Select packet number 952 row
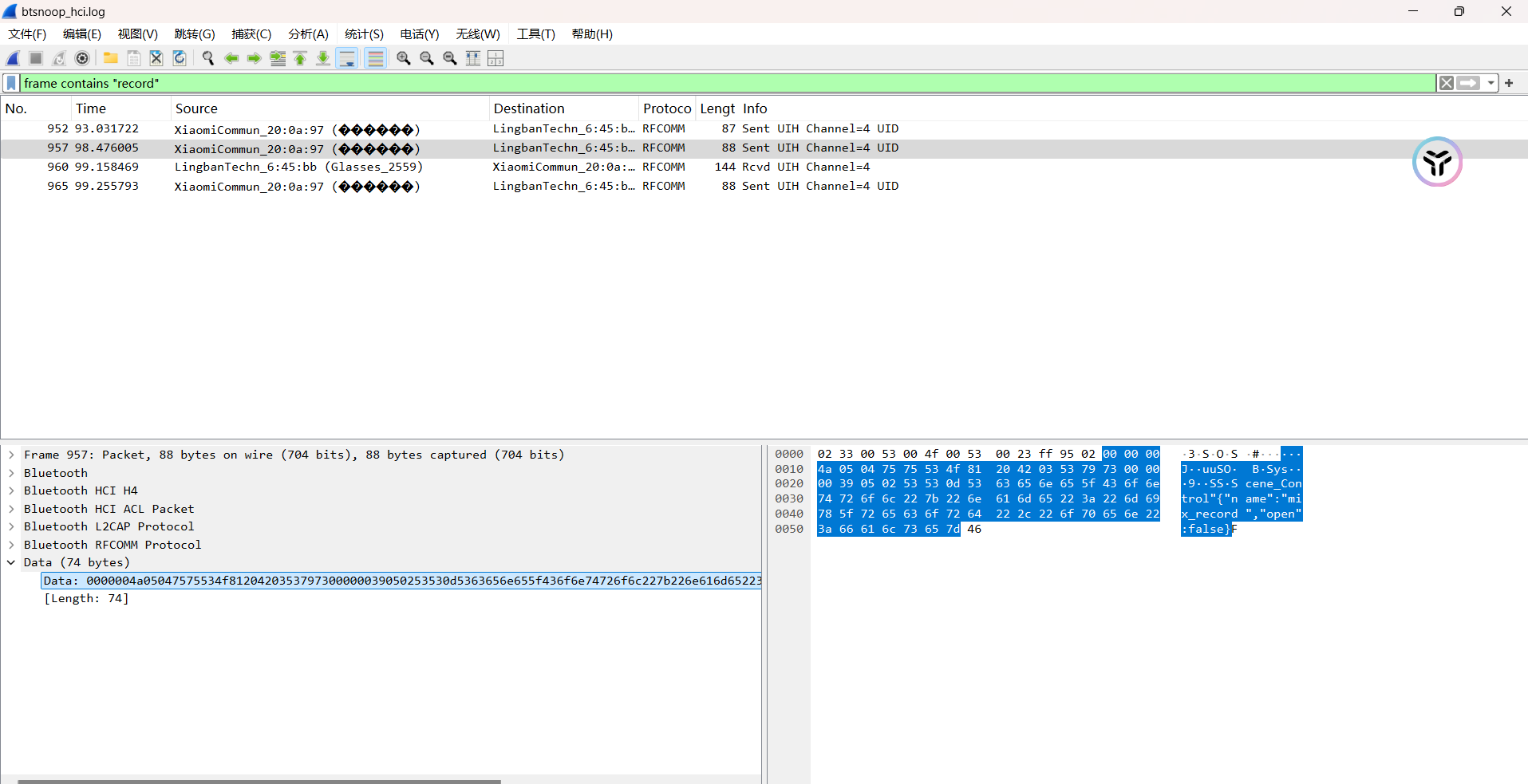 point(764,129)
